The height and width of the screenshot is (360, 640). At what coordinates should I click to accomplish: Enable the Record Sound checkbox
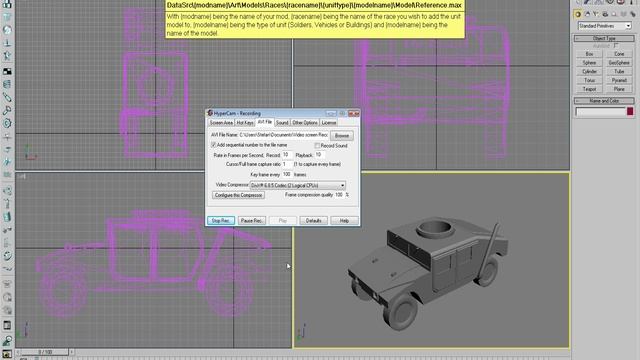point(317,146)
